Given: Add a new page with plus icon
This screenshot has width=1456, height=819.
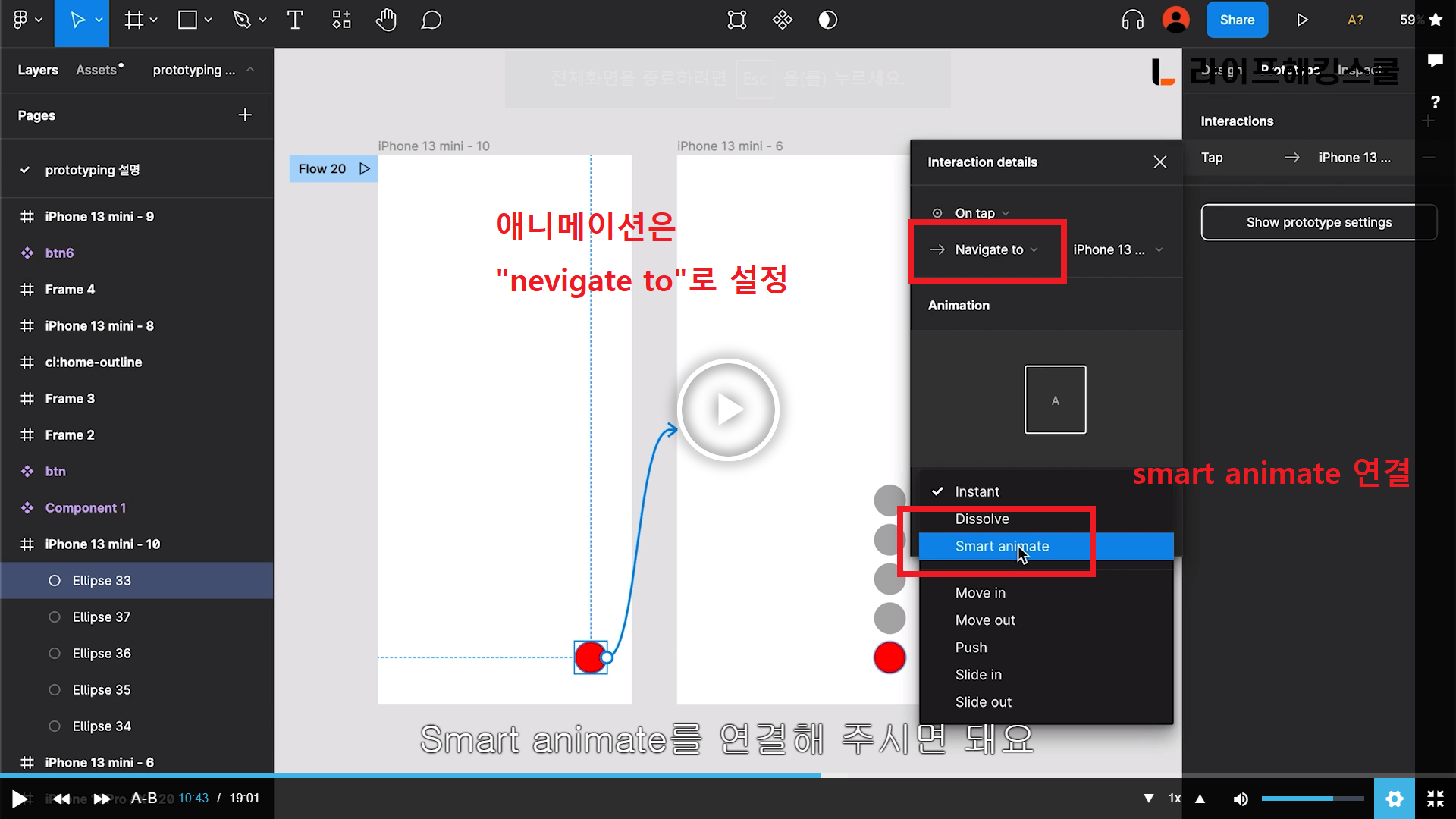Looking at the screenshot, I should pyautogui.click(x=244, y=115).
